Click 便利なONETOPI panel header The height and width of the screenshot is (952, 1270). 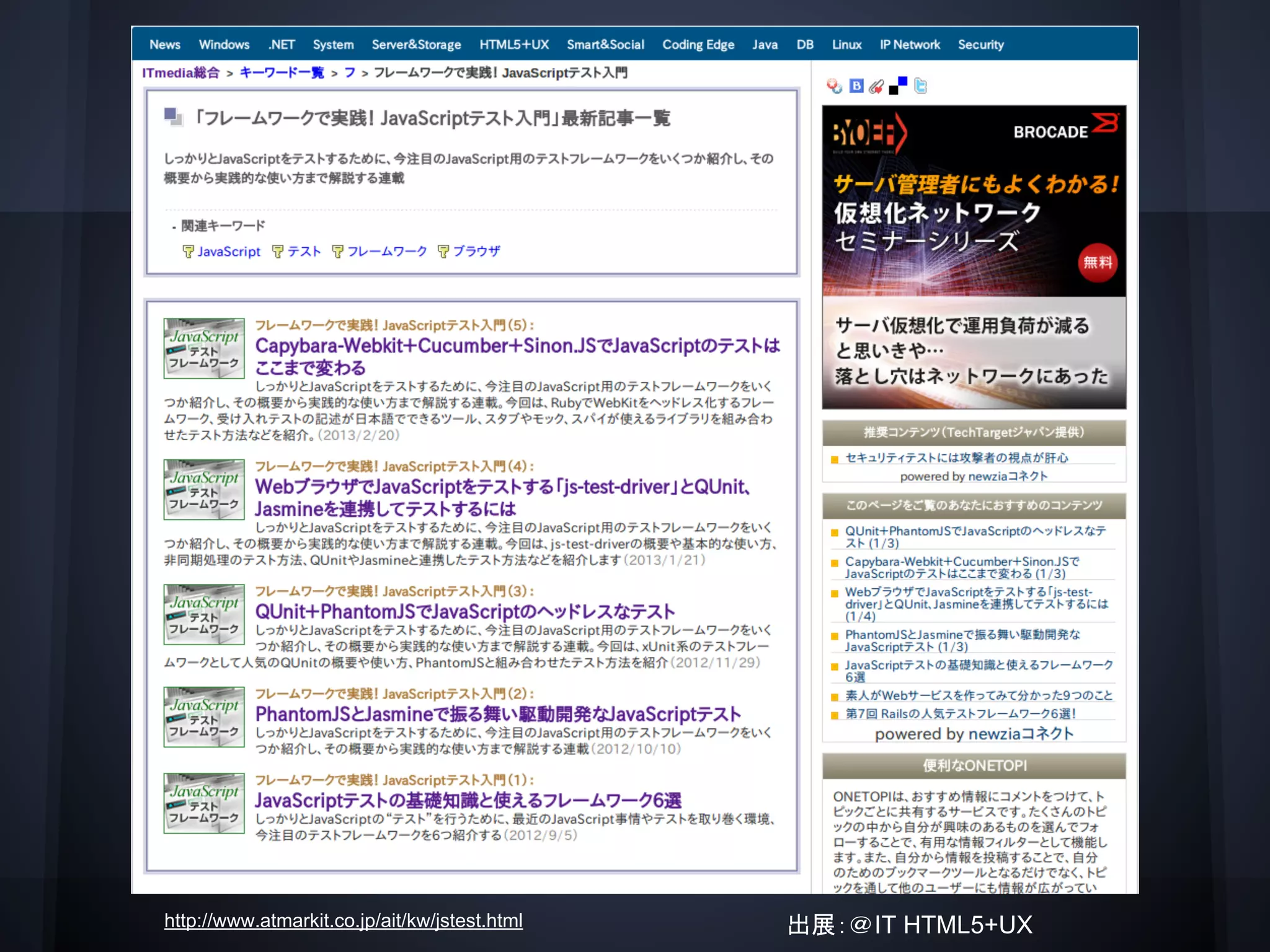974,766
